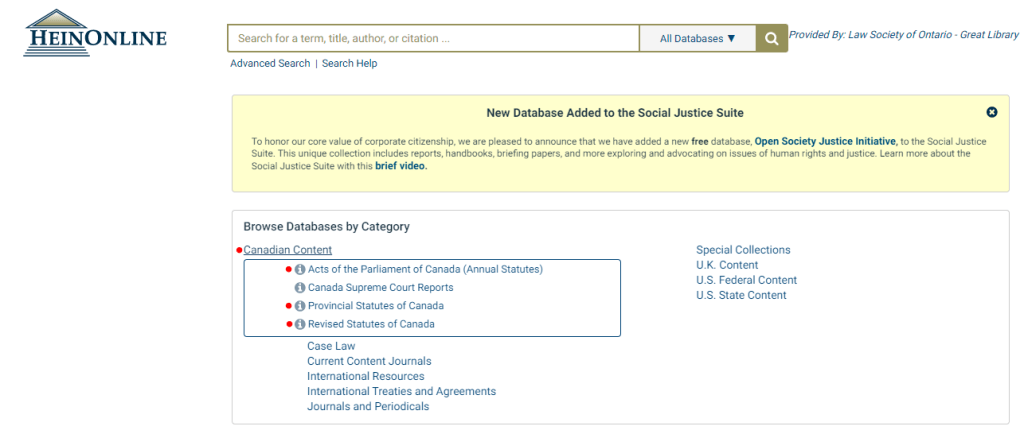1024x430 pixels.
Task: Collapse the Canadian Content category
Action: pos(288,250)
